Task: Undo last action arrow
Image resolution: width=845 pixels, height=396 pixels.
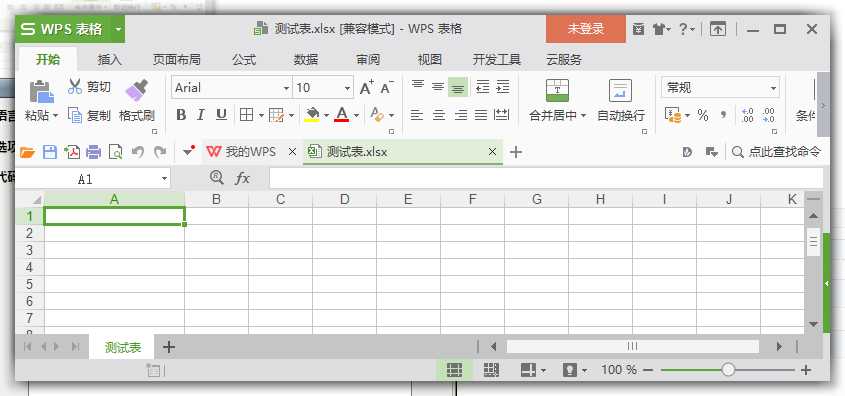Action: 138,152
